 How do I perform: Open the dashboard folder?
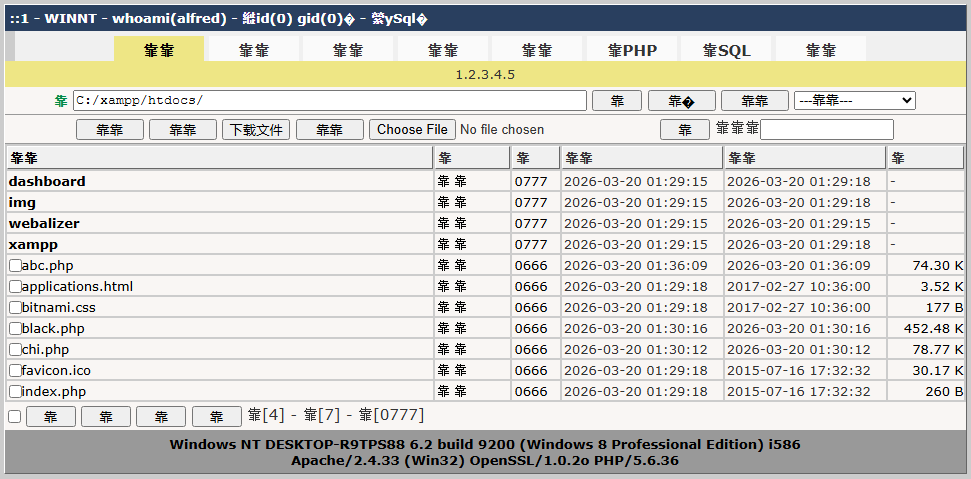coord(47,182)
